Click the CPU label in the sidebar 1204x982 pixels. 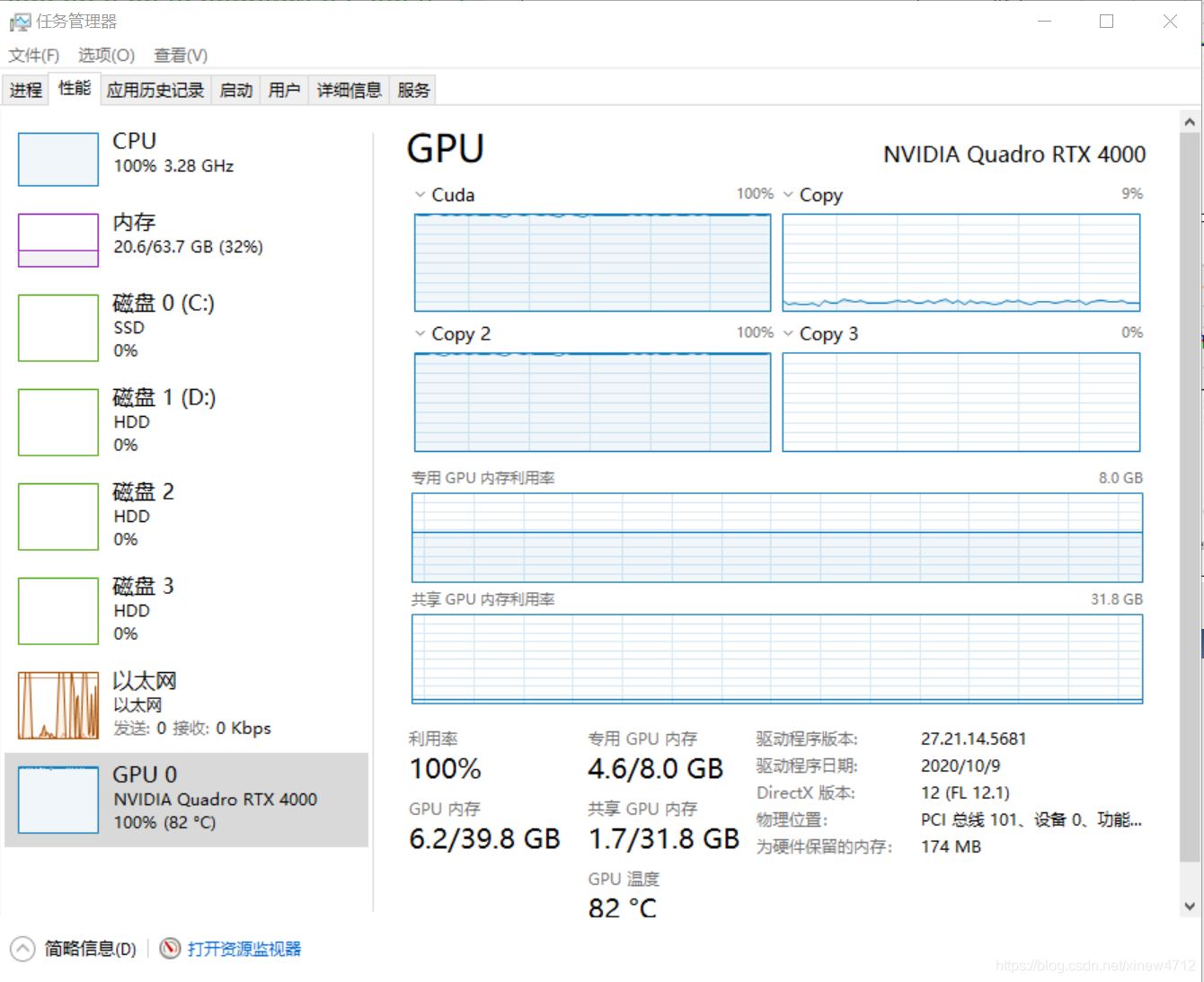(x=135, y=141)
